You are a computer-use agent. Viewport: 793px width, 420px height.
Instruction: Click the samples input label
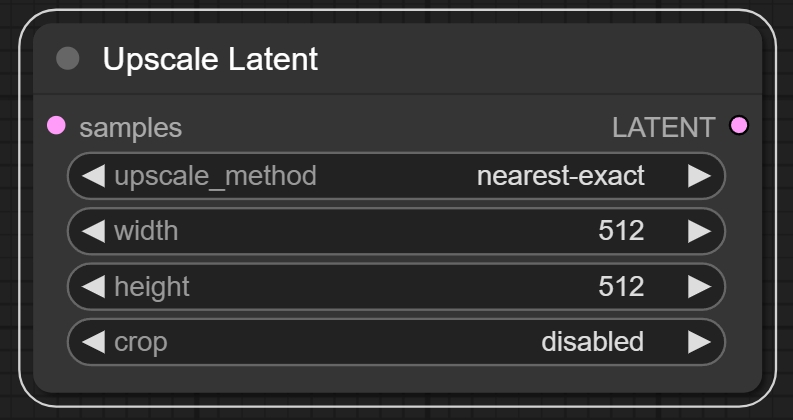pyautogui.click(x=130, y=127)
